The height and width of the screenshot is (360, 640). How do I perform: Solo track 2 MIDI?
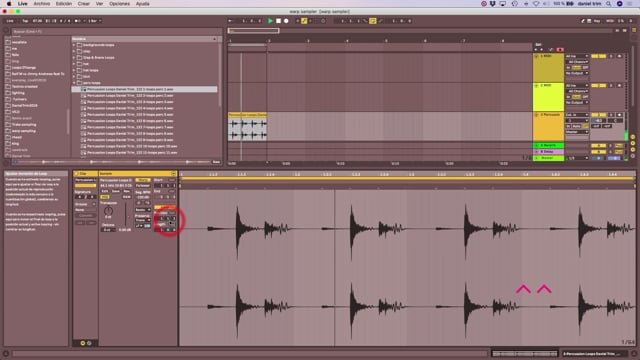pyautogui.click(x=611, y=86)
